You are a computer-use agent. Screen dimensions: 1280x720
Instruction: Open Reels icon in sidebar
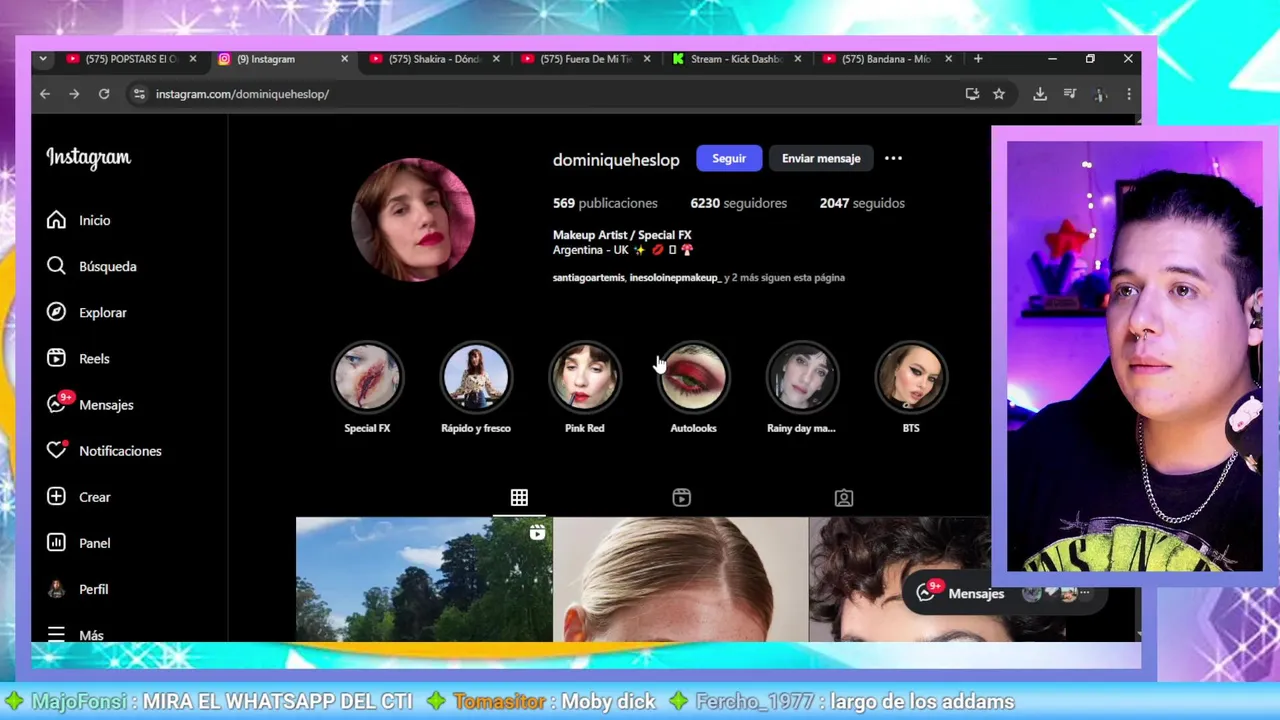click(57, 358)
